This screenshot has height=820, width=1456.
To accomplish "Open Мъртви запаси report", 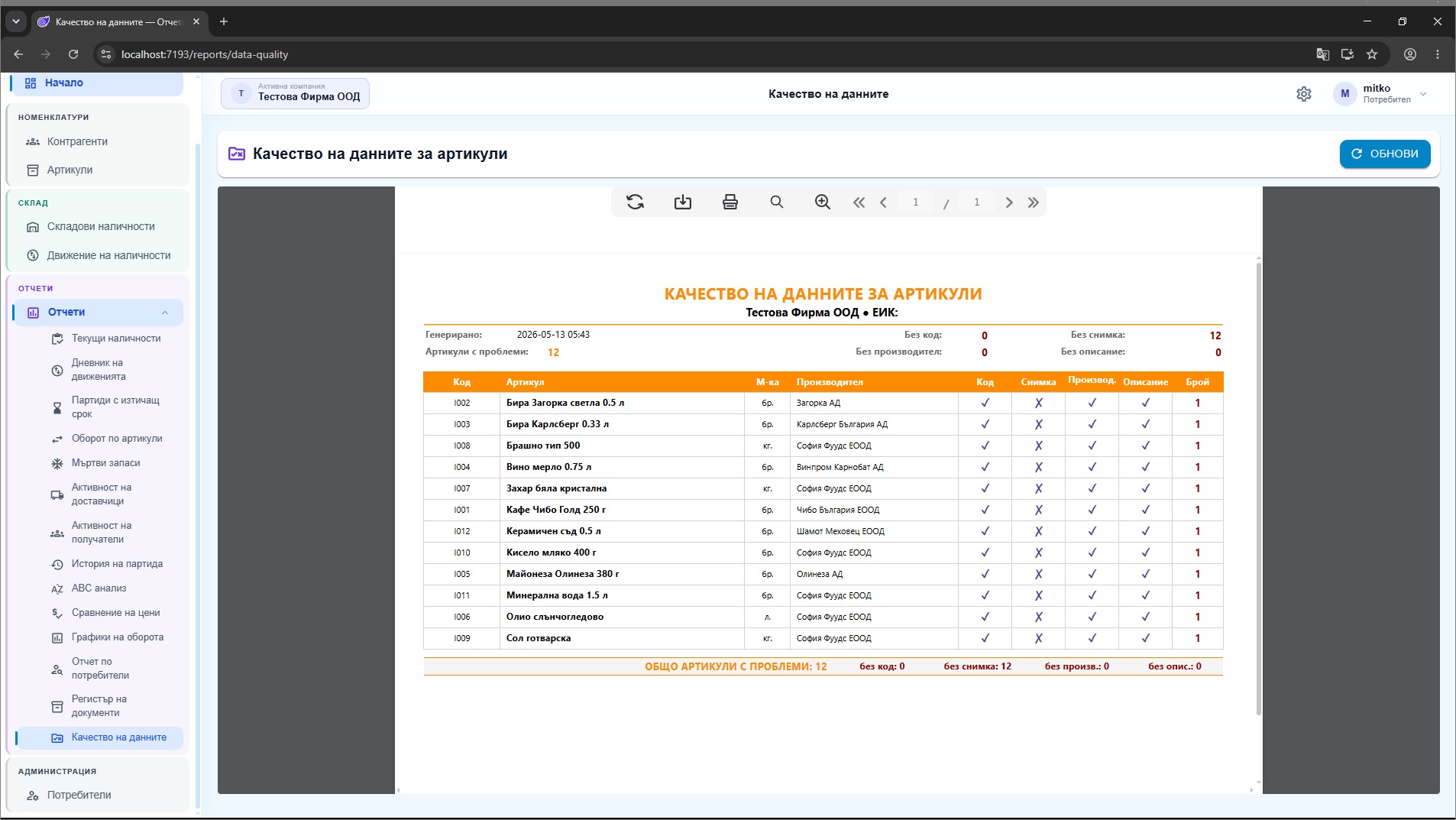I will (107, 463).
